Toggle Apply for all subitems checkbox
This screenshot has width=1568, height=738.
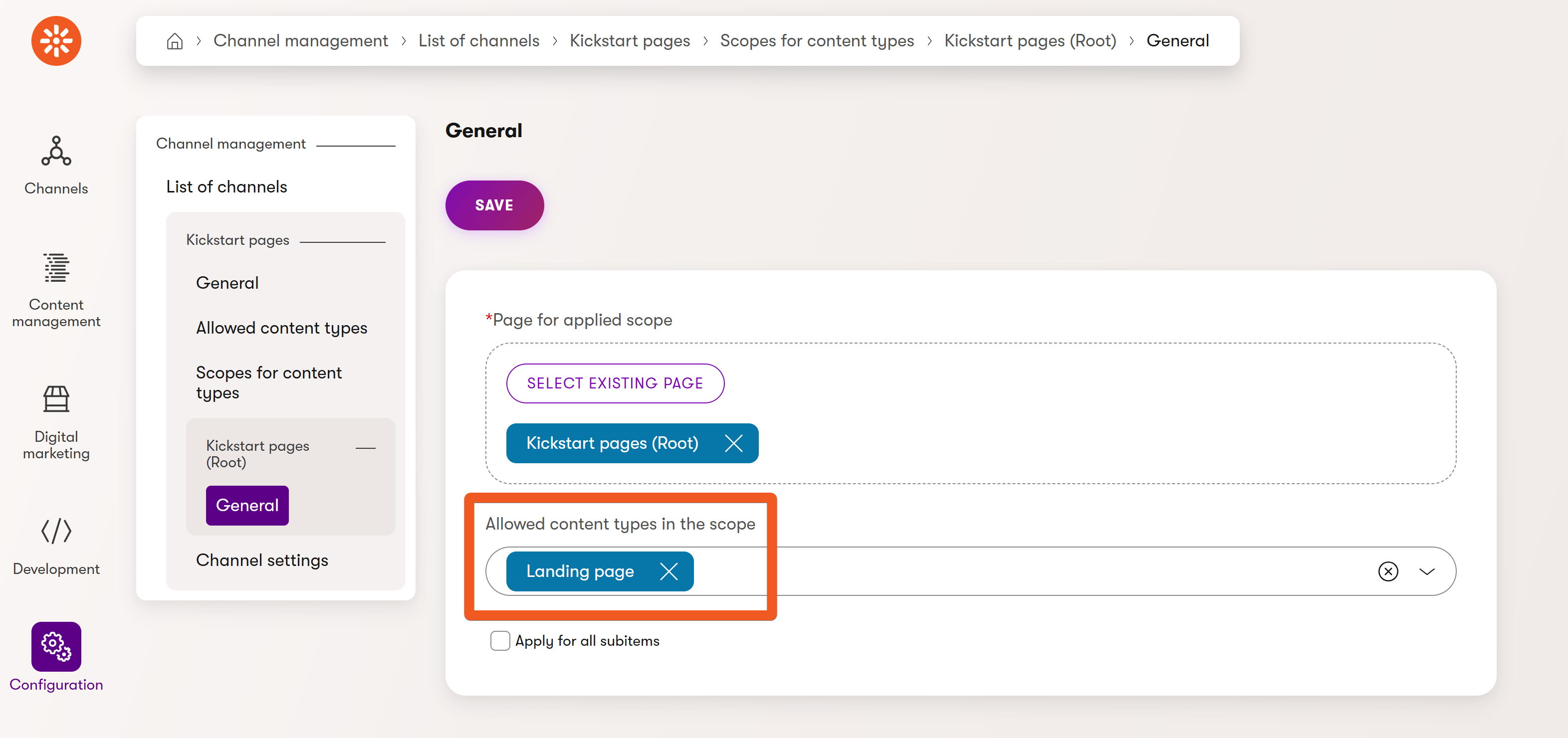coord(500,641)
